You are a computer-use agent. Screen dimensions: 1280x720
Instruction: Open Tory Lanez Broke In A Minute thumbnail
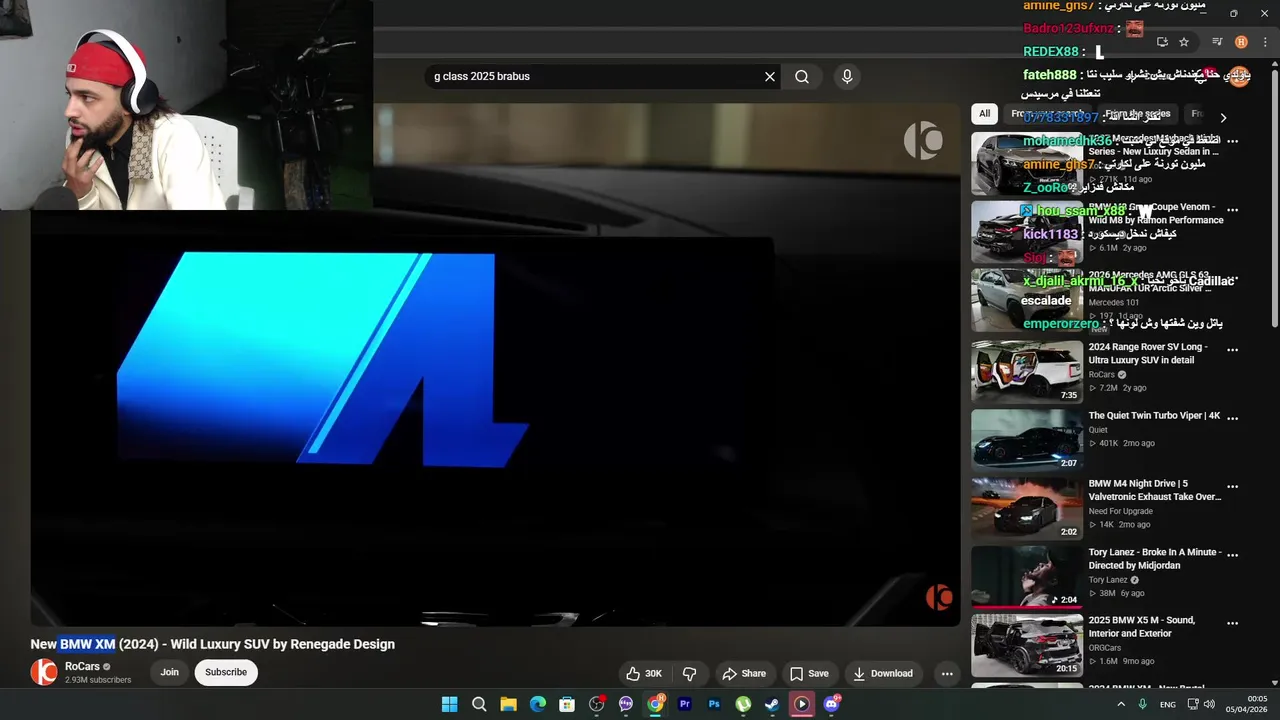1027,577
